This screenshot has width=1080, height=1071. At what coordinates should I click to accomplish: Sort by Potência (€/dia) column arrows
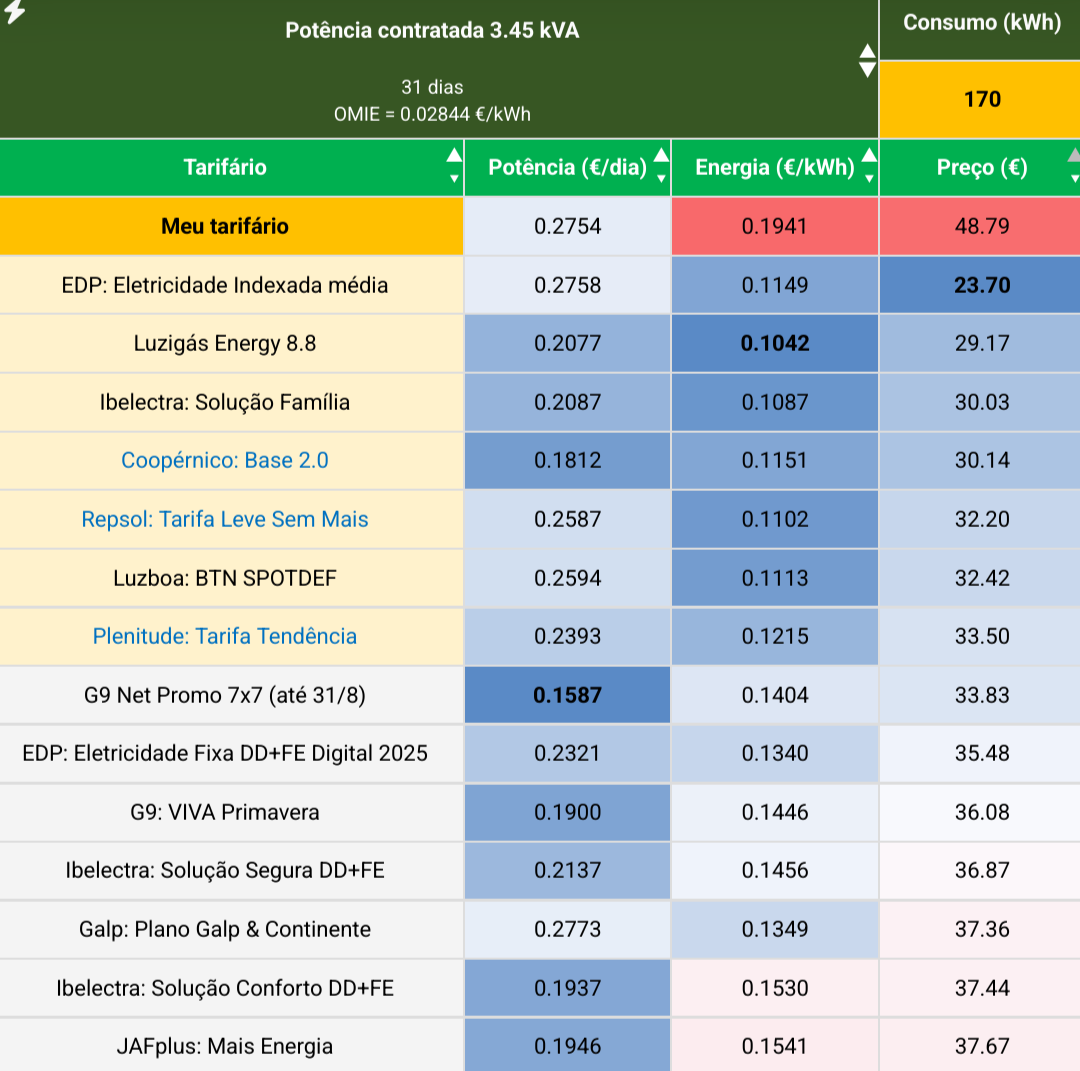click(661, 166)
